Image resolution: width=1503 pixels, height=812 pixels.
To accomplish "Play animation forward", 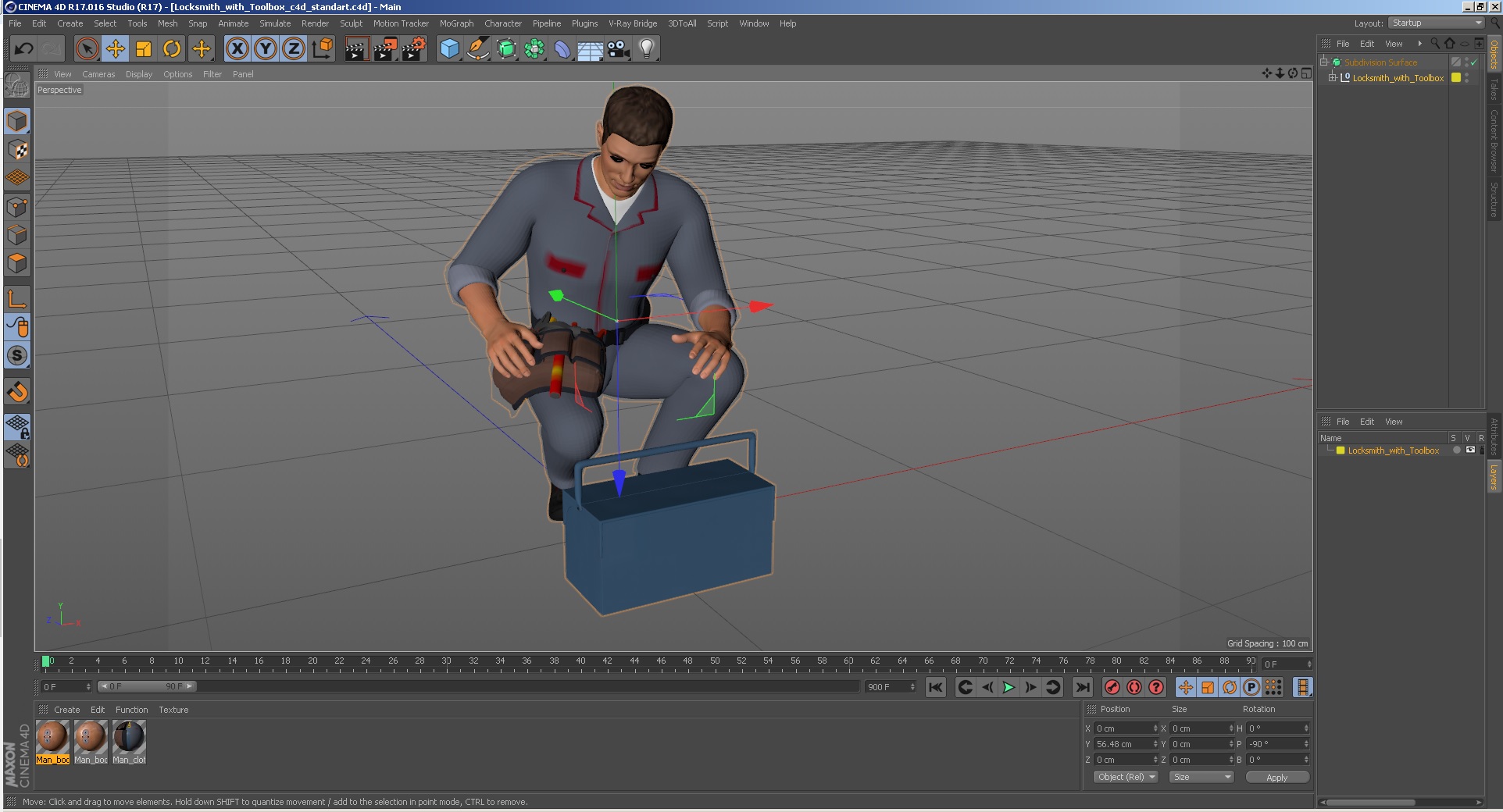I will (1009, 687).
